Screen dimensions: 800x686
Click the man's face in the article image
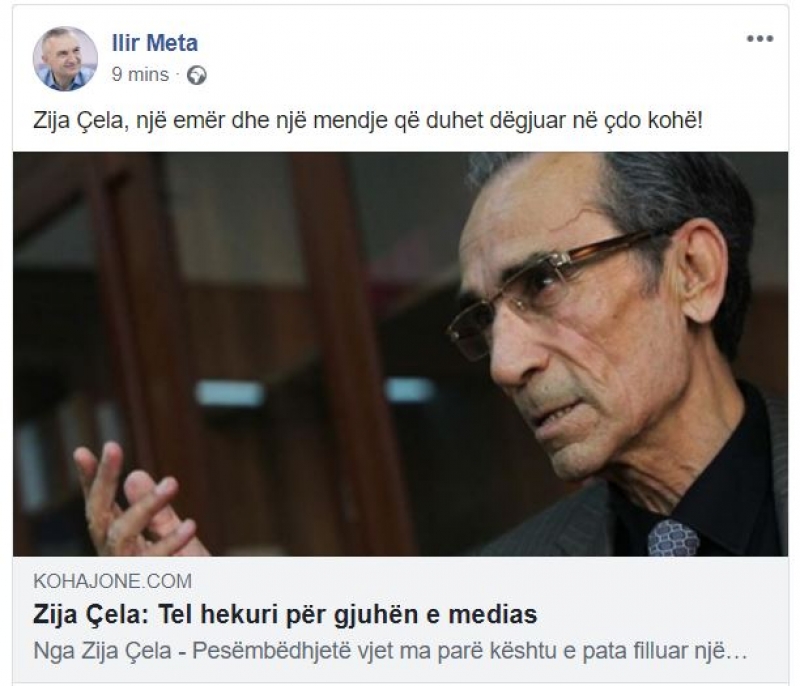tap(571, 326)
